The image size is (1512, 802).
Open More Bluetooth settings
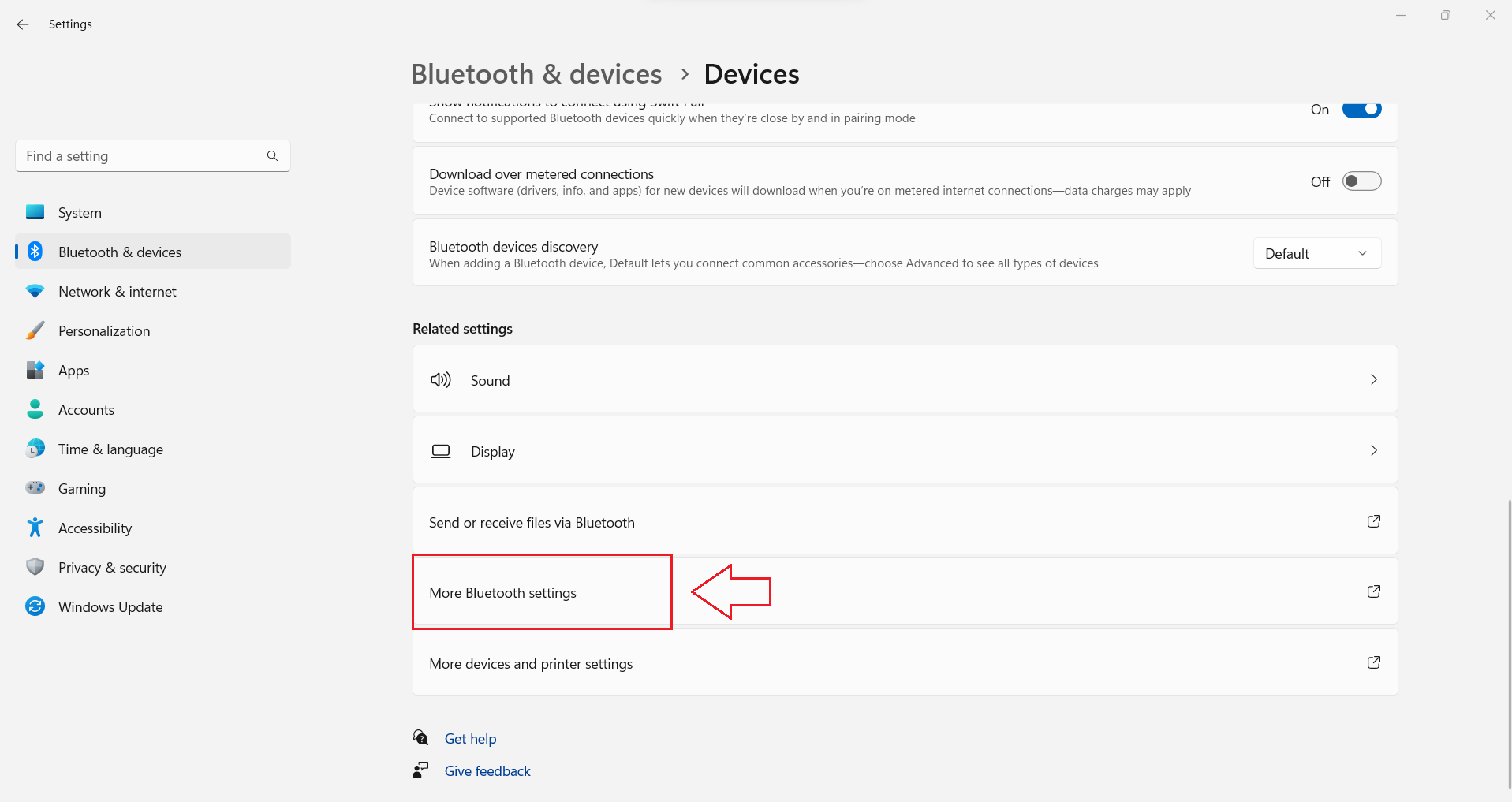point(502,592)
